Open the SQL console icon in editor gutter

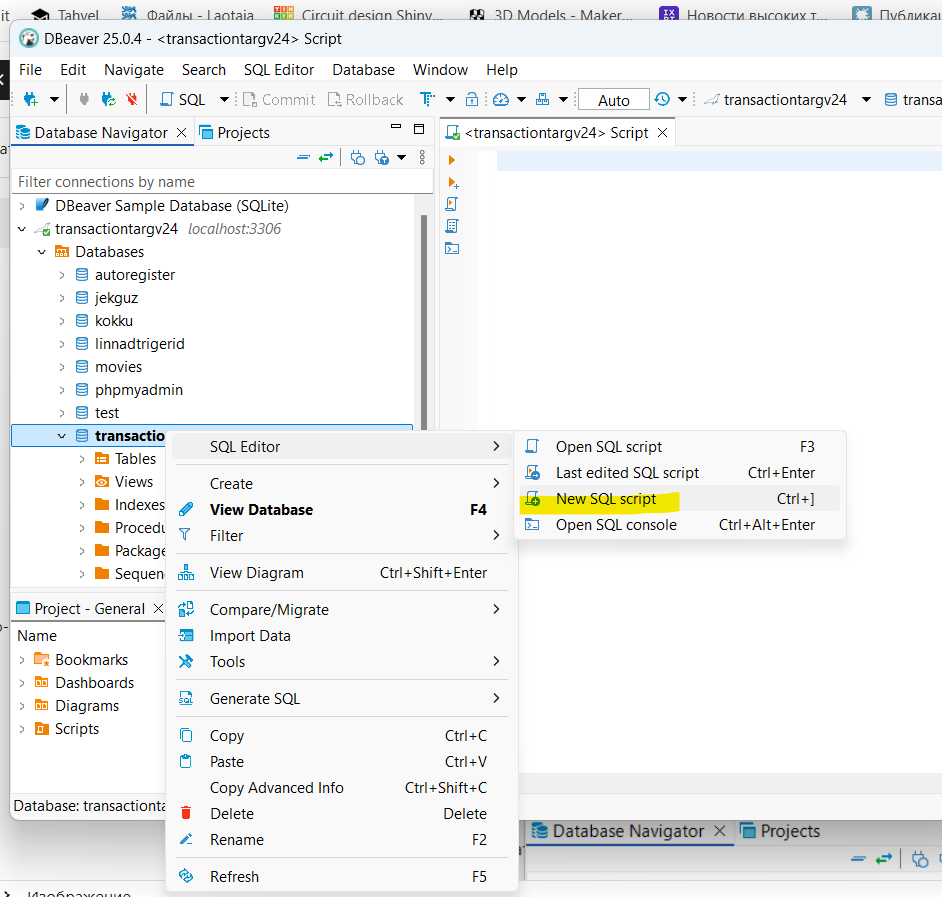point(452,249)
